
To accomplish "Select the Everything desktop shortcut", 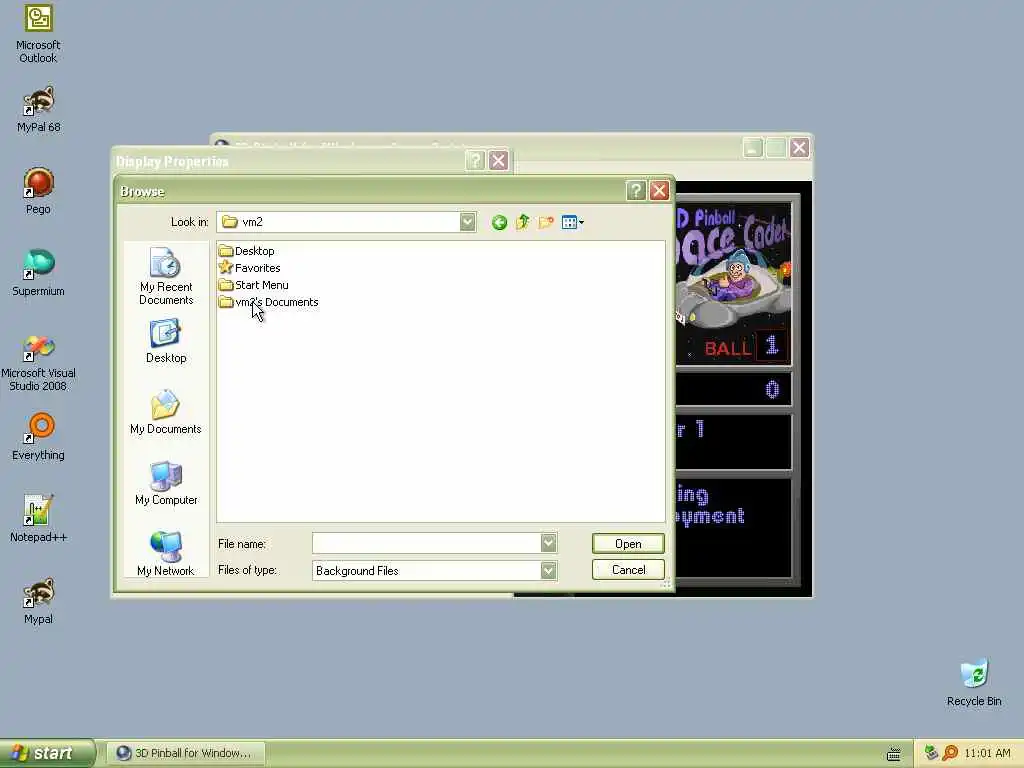I will point(38,437).
